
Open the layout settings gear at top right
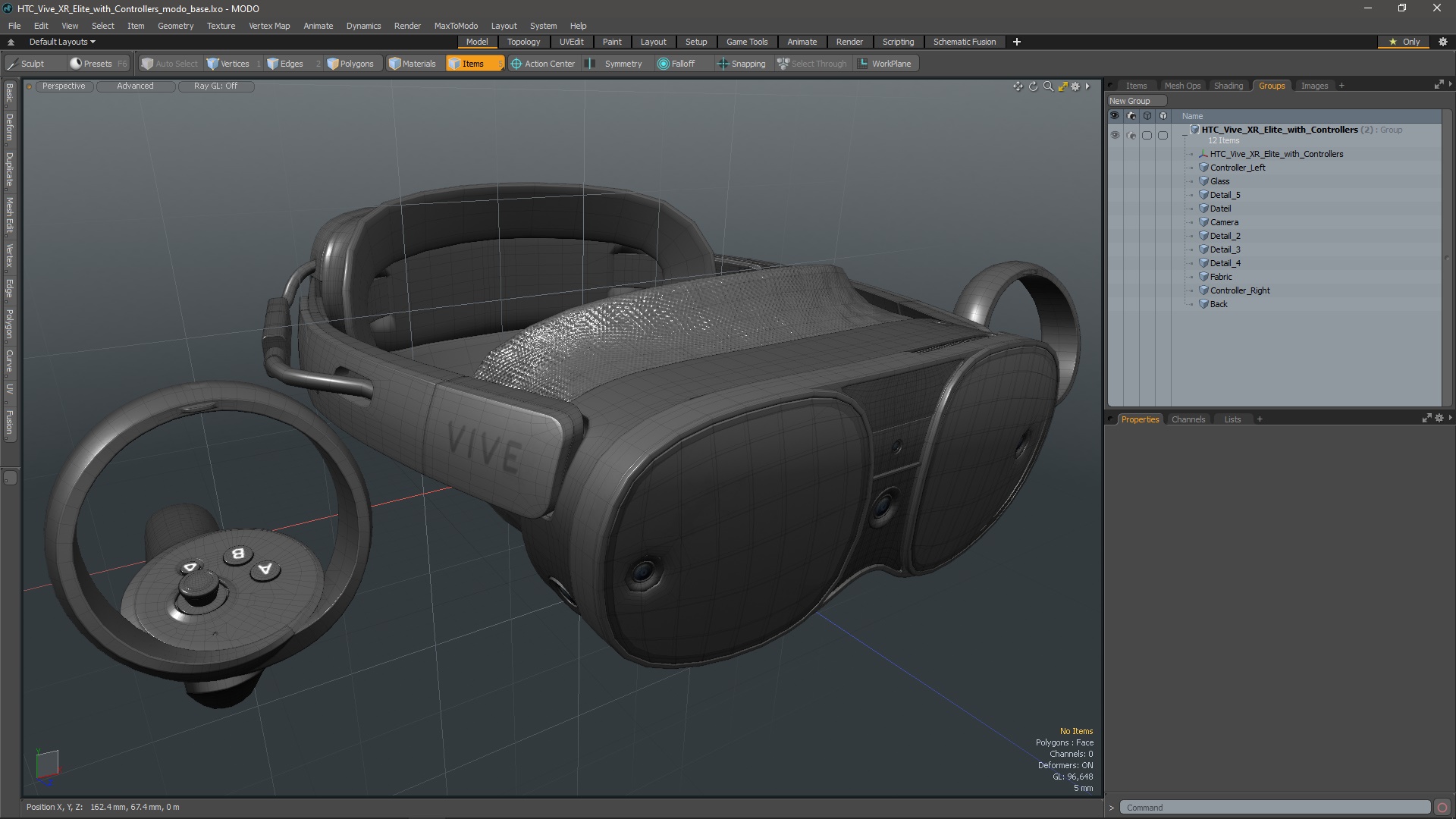point(1443,42)
